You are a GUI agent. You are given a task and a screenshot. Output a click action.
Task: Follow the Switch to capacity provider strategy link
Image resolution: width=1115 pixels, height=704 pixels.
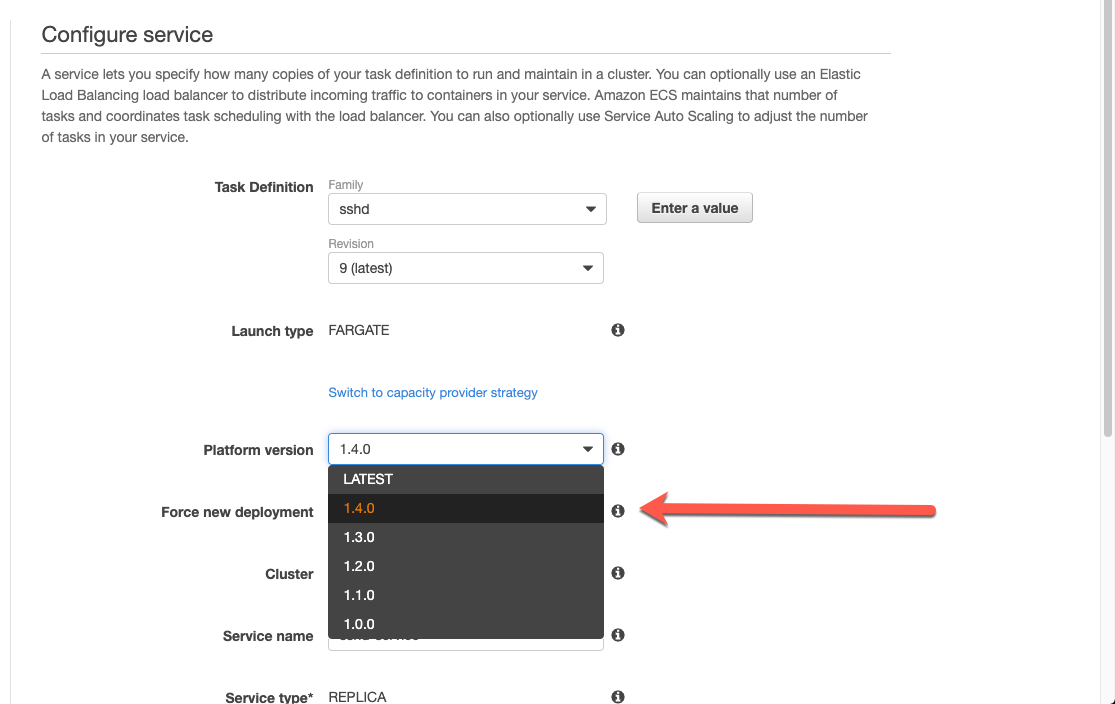pos(432,393)
